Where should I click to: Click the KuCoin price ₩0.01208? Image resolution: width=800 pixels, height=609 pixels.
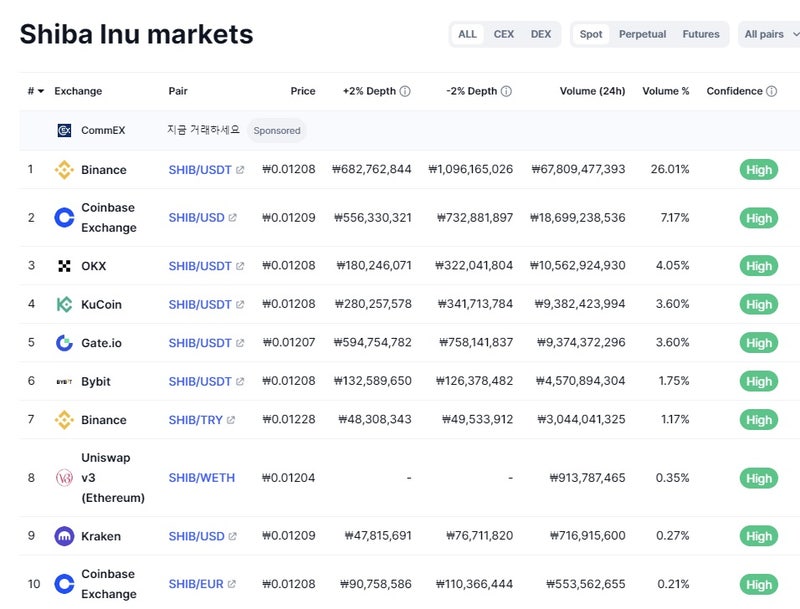[x=289, y=304]
